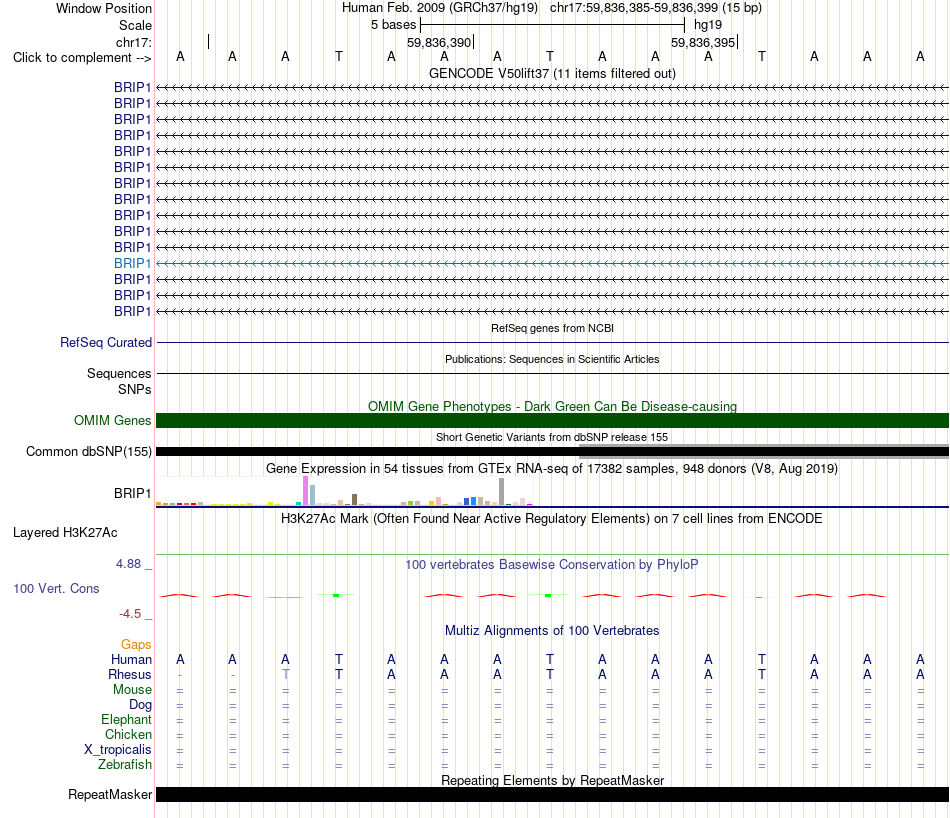
Task: Click the dark green OMIM Genes bar
Action: coord(552,421)
